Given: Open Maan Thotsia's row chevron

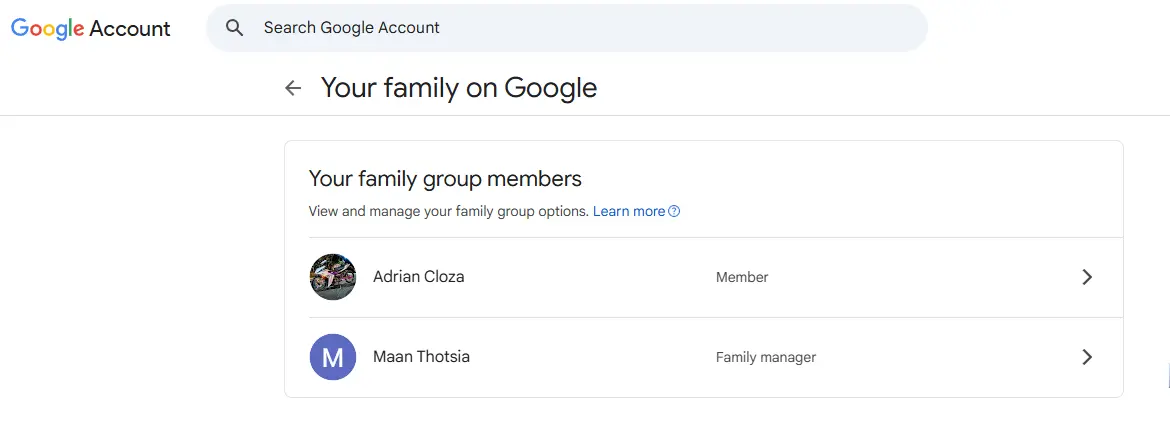Looking at the screenshot, I should pyautogui.click(x=1086, y=357).
